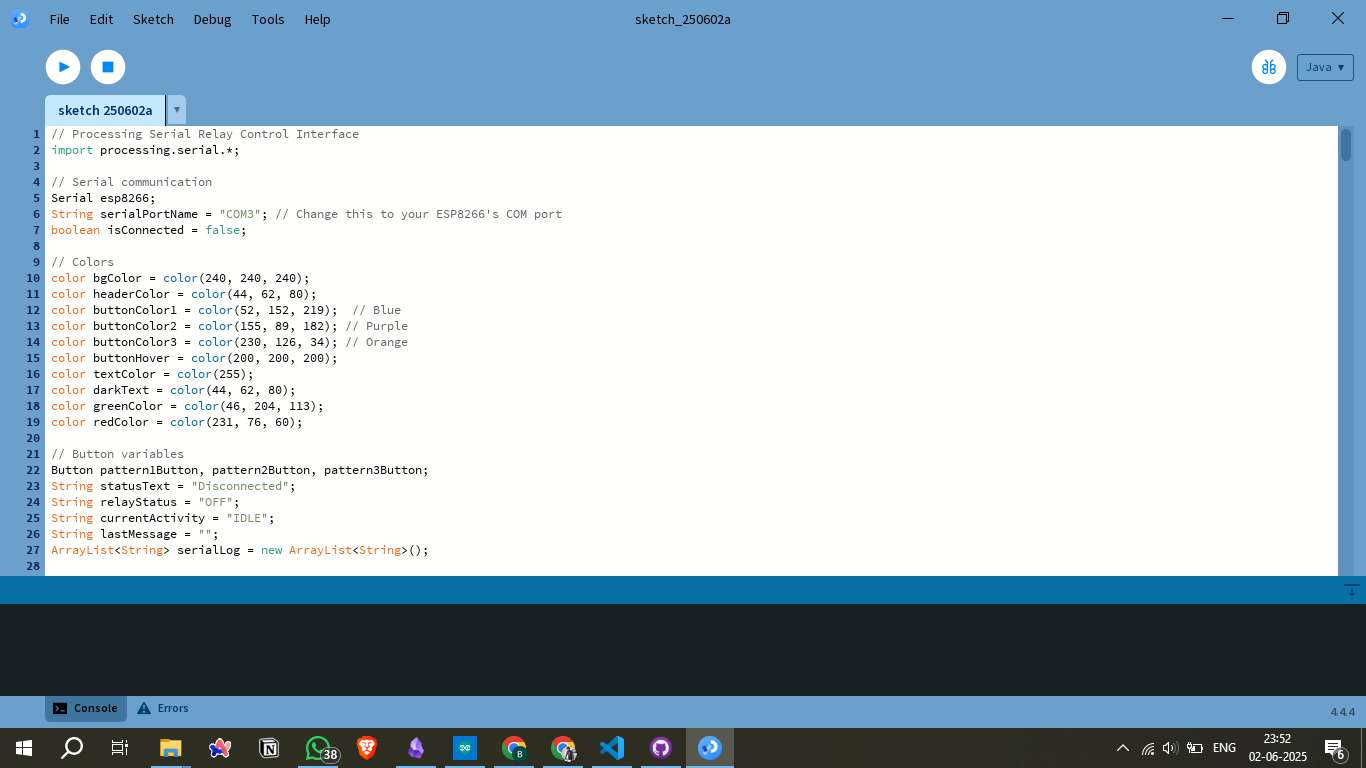Open the Obsidian app on taskbar
1366x768 pixels.
click(x=416, y=748)
